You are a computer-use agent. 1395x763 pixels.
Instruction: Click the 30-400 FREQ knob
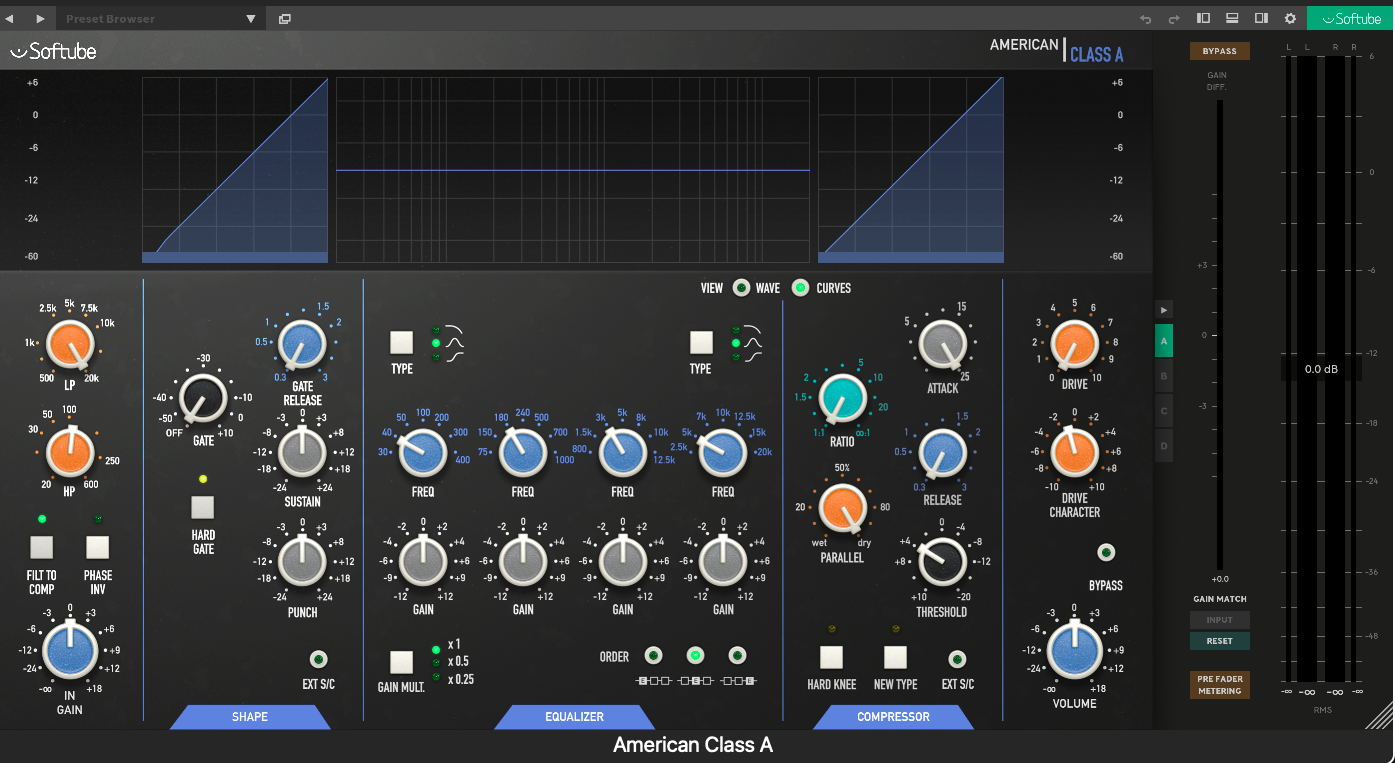point(422,452)
